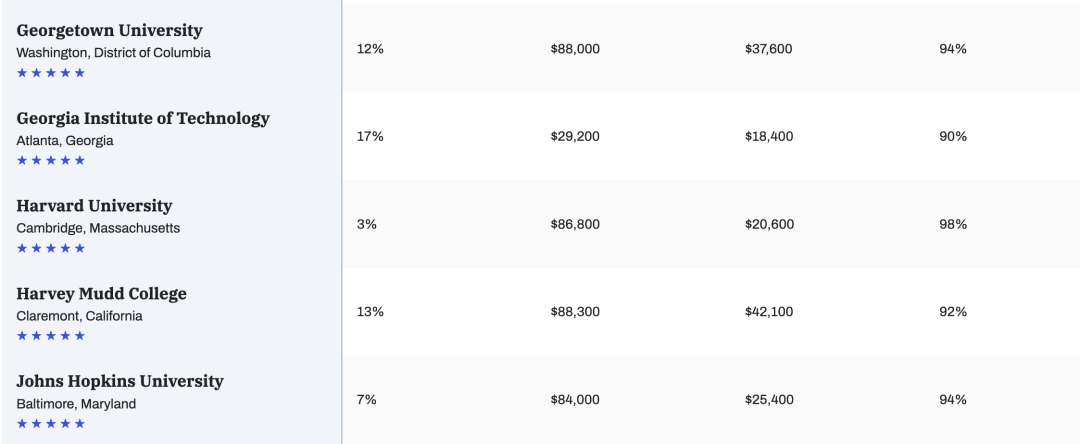The height and width of the screenshot is (444, 1080).
Task: Click the Washington, District of Columbia location text
Action: pos(114,52)
